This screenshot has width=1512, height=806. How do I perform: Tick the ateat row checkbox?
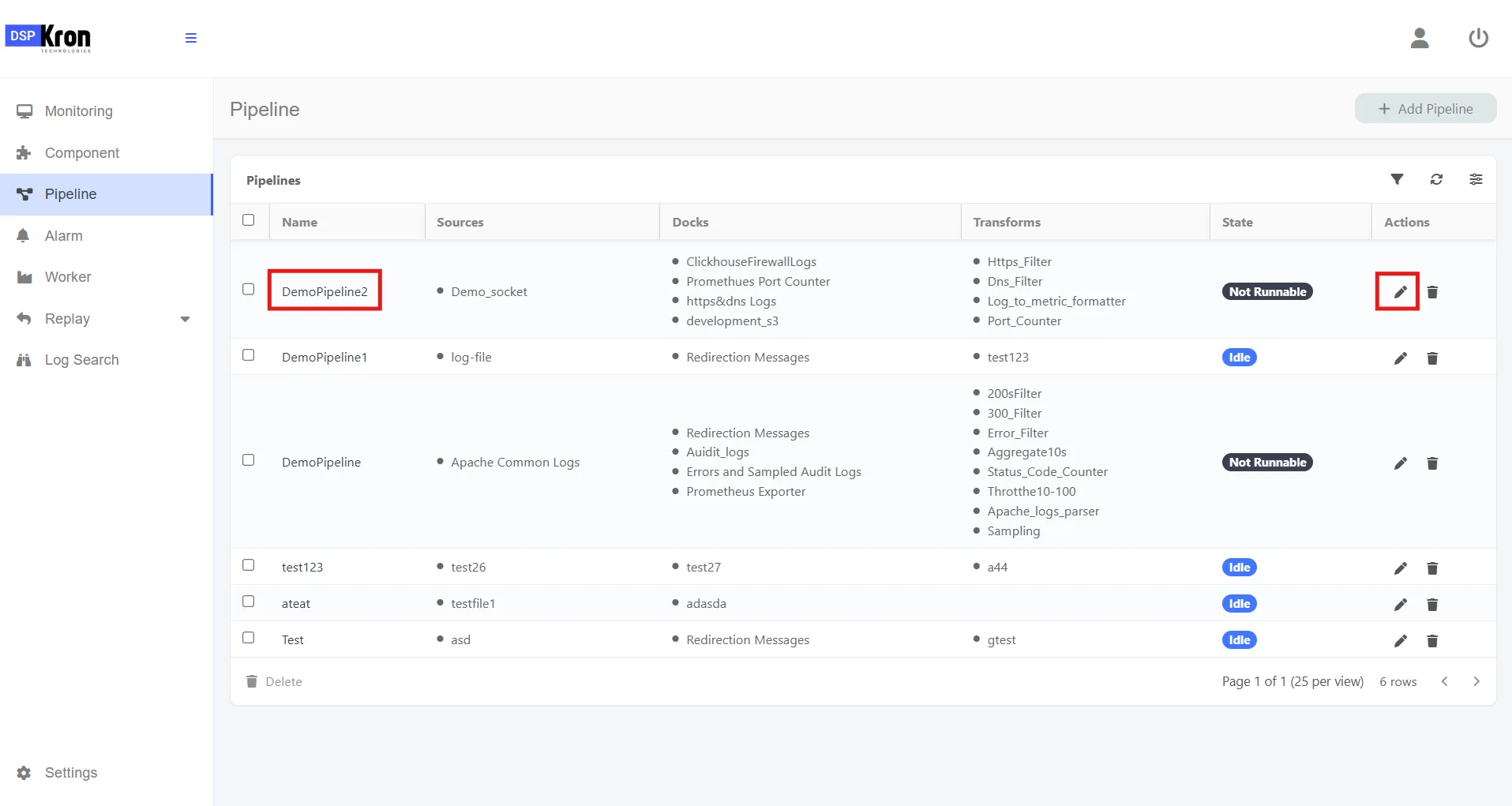coord(249,602)
